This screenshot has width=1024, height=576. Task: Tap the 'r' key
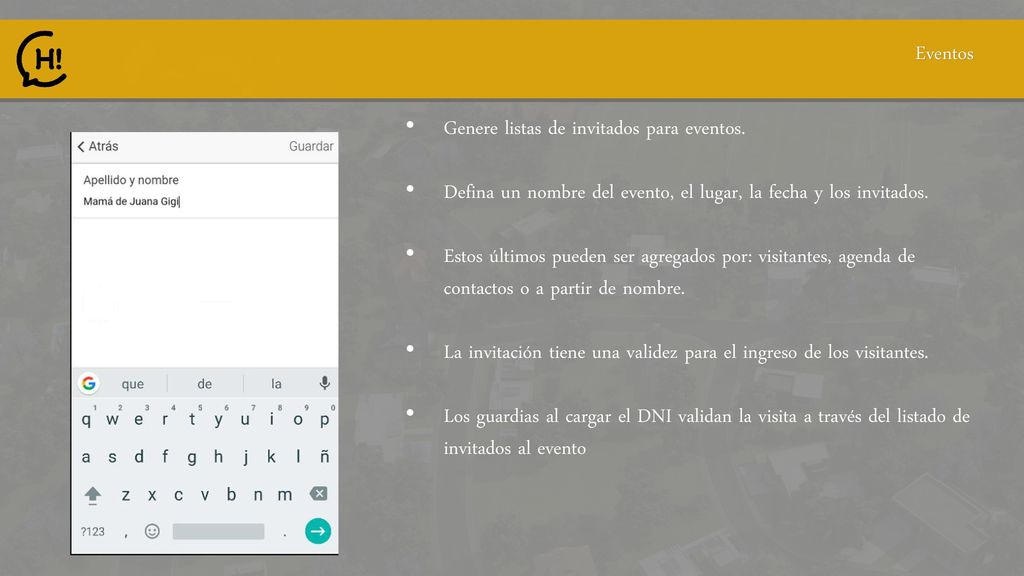pos(165,419)
